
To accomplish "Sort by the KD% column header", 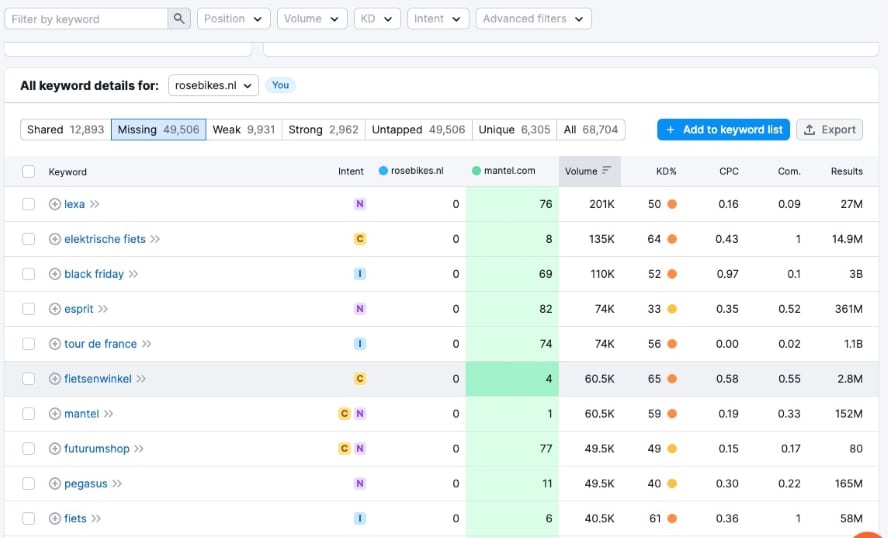I will (666, 171).
